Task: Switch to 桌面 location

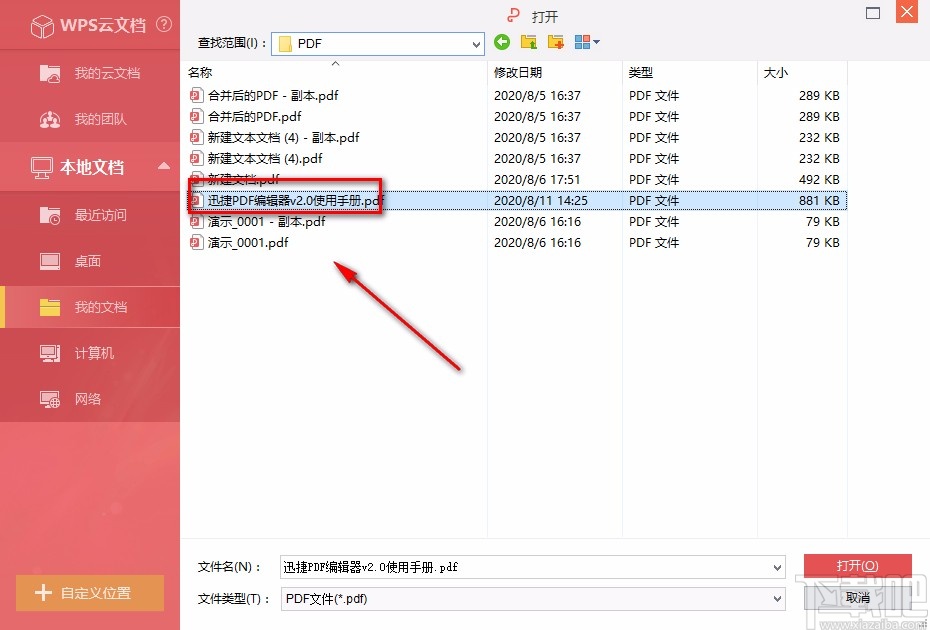Action: pyautogui.click(x=90, y=261)
